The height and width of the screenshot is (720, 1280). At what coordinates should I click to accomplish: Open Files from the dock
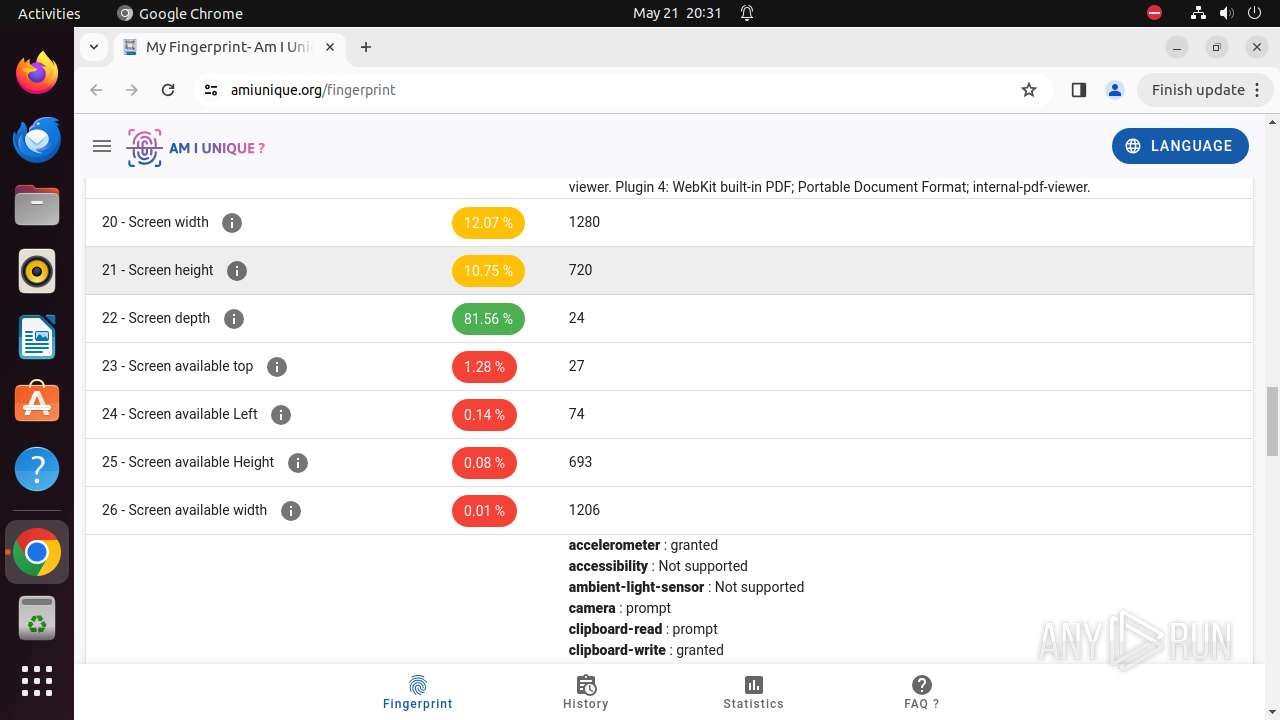(x=37, y=205)
